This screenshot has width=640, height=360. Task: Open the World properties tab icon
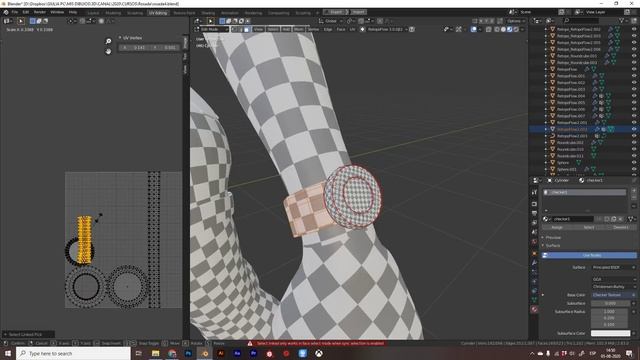tap(534, 242)
